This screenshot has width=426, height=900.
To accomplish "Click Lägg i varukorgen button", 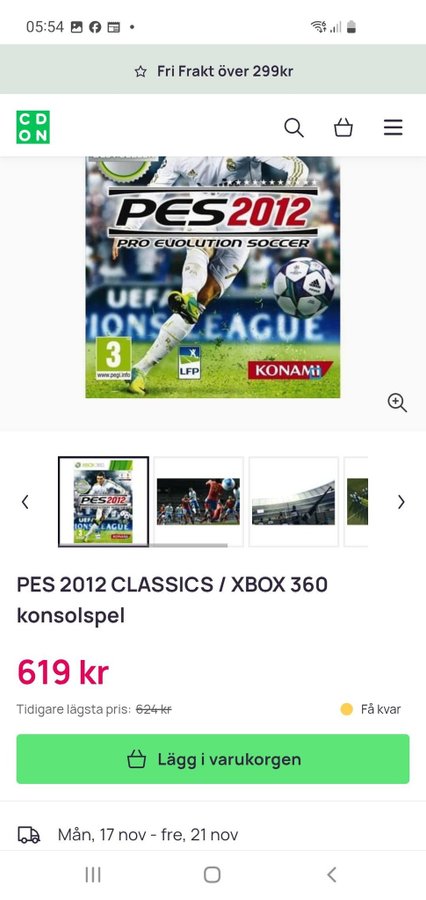I will (x=213, y=759).
